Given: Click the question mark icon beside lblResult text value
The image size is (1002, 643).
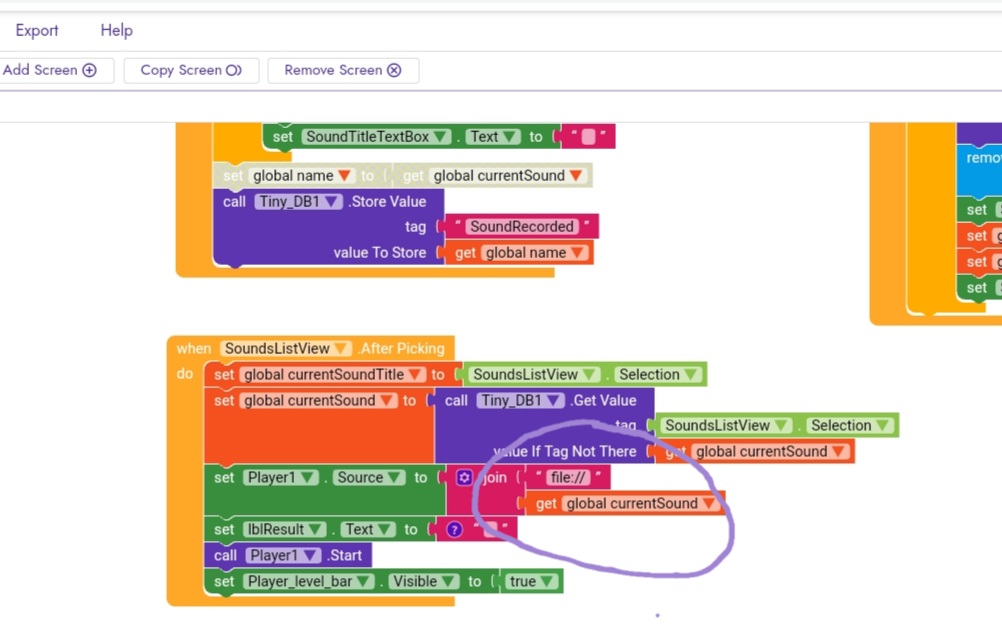Looking at the screenshot, I should (x=455, y=530).
